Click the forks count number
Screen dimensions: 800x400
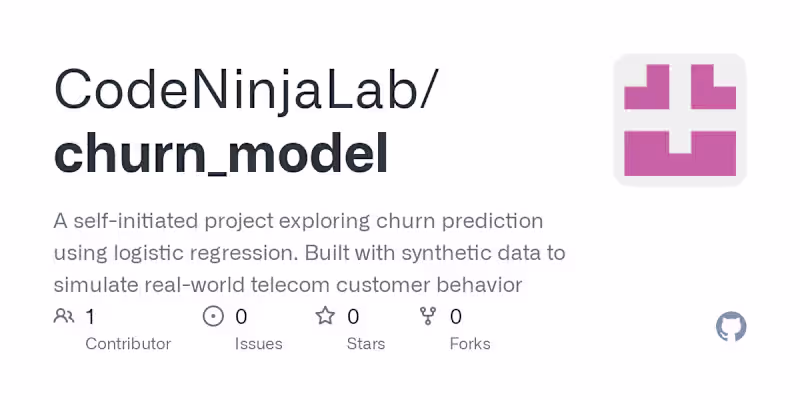pos(456,317)
